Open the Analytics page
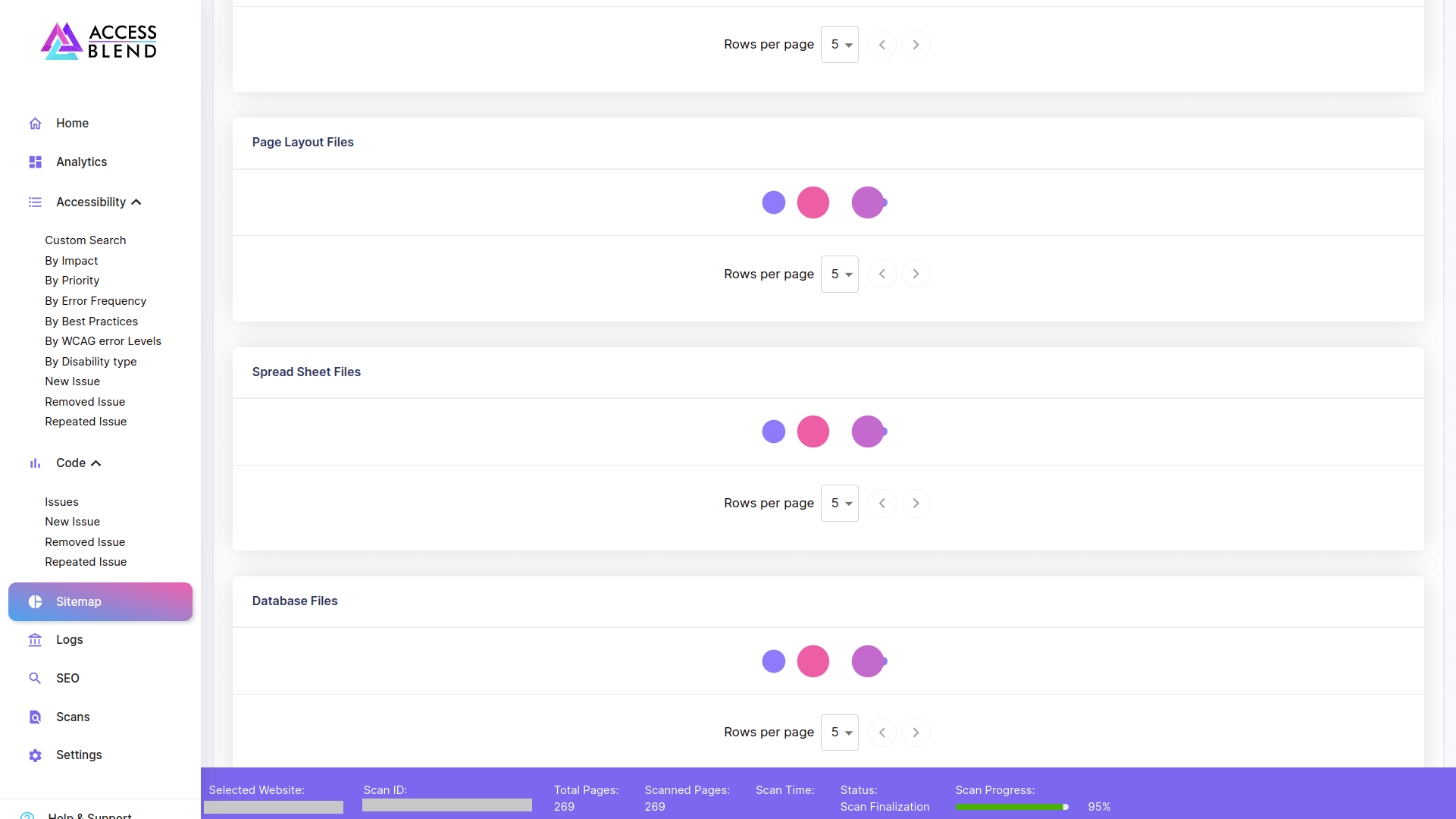This screenshot has width=1456, height=819. tap(81, 162)
